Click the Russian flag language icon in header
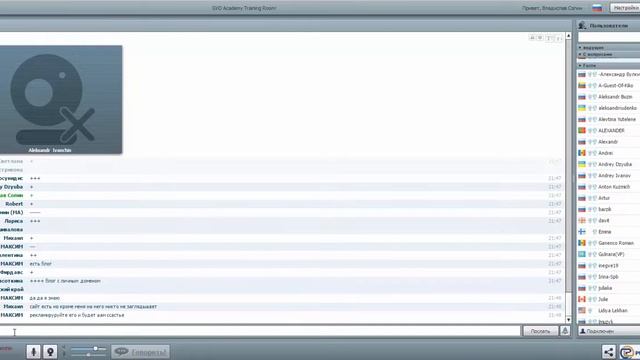This screenshot has width=640, height=360. click(x=597, y=8)
